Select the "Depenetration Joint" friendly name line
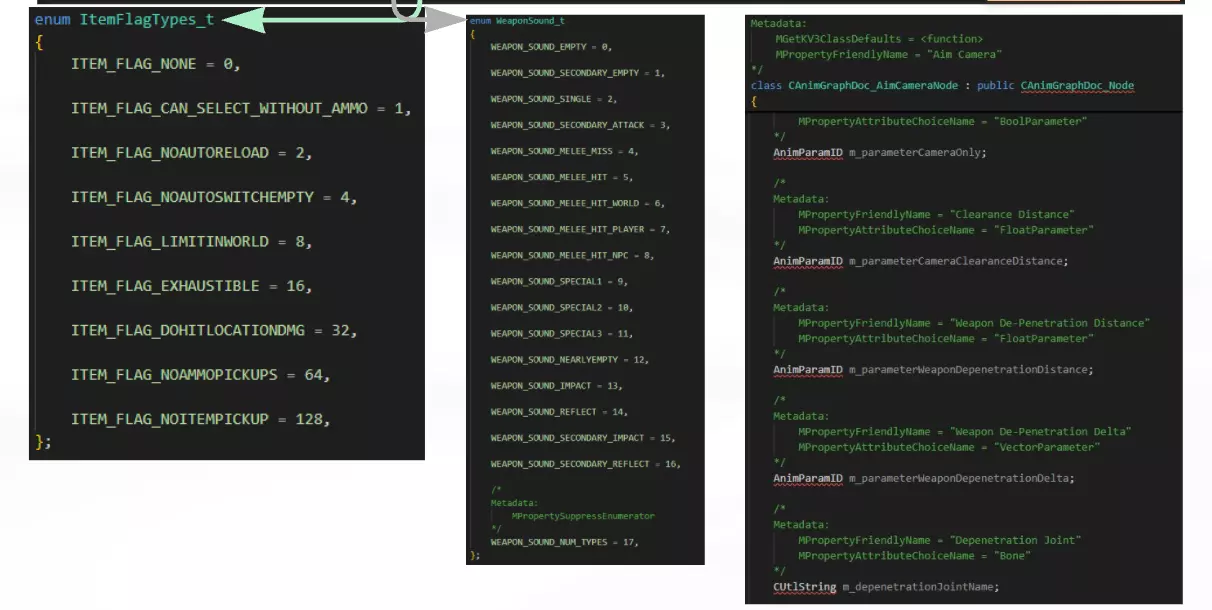The height and width of the screenshot is (610, 1212). 939,540
